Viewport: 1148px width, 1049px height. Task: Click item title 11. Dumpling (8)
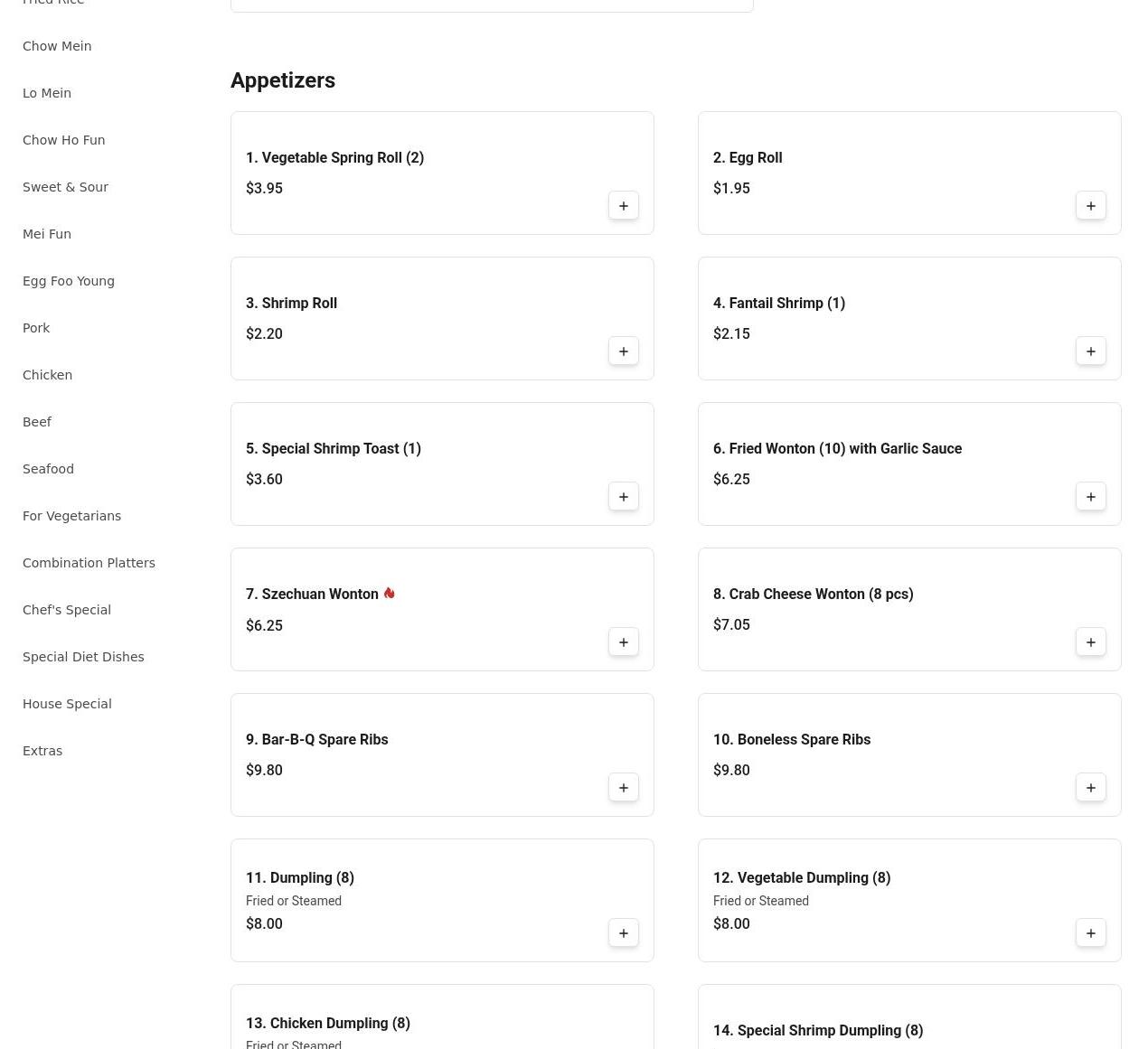[300, 877]
